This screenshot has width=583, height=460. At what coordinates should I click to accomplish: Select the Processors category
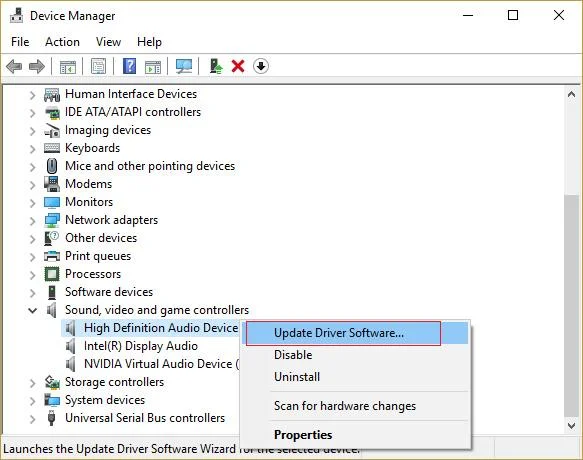[x=93, y=274]
